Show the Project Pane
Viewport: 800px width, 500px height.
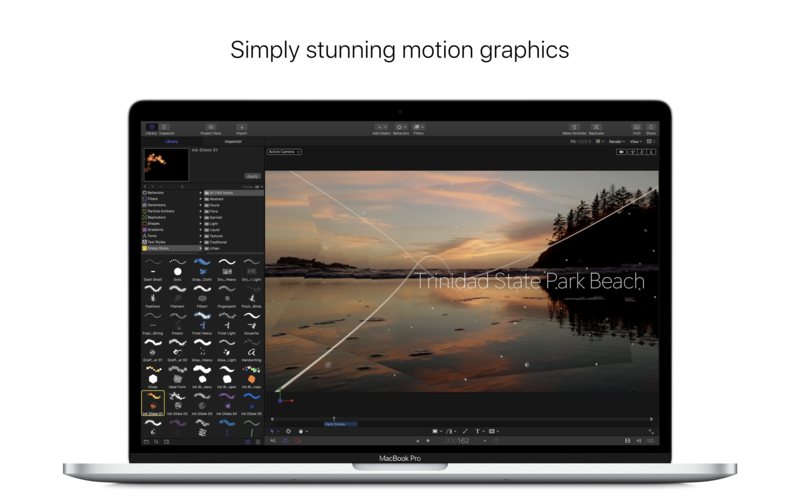(211, 128)
